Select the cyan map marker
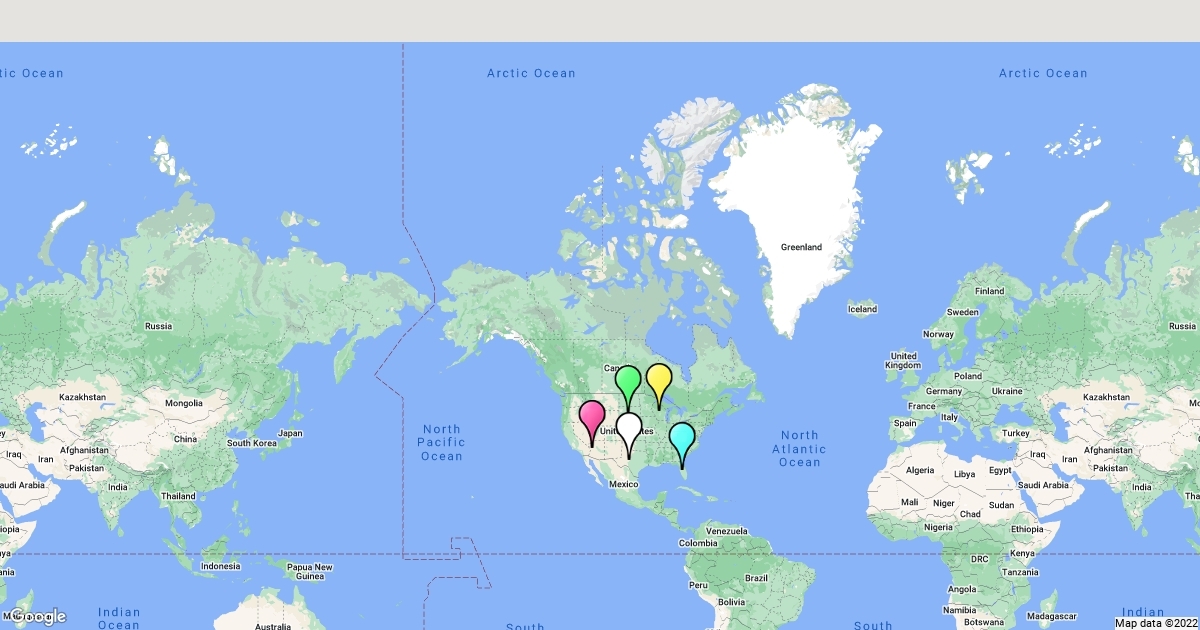Viewport: 1200px width, 630px height. click(682, 437)
